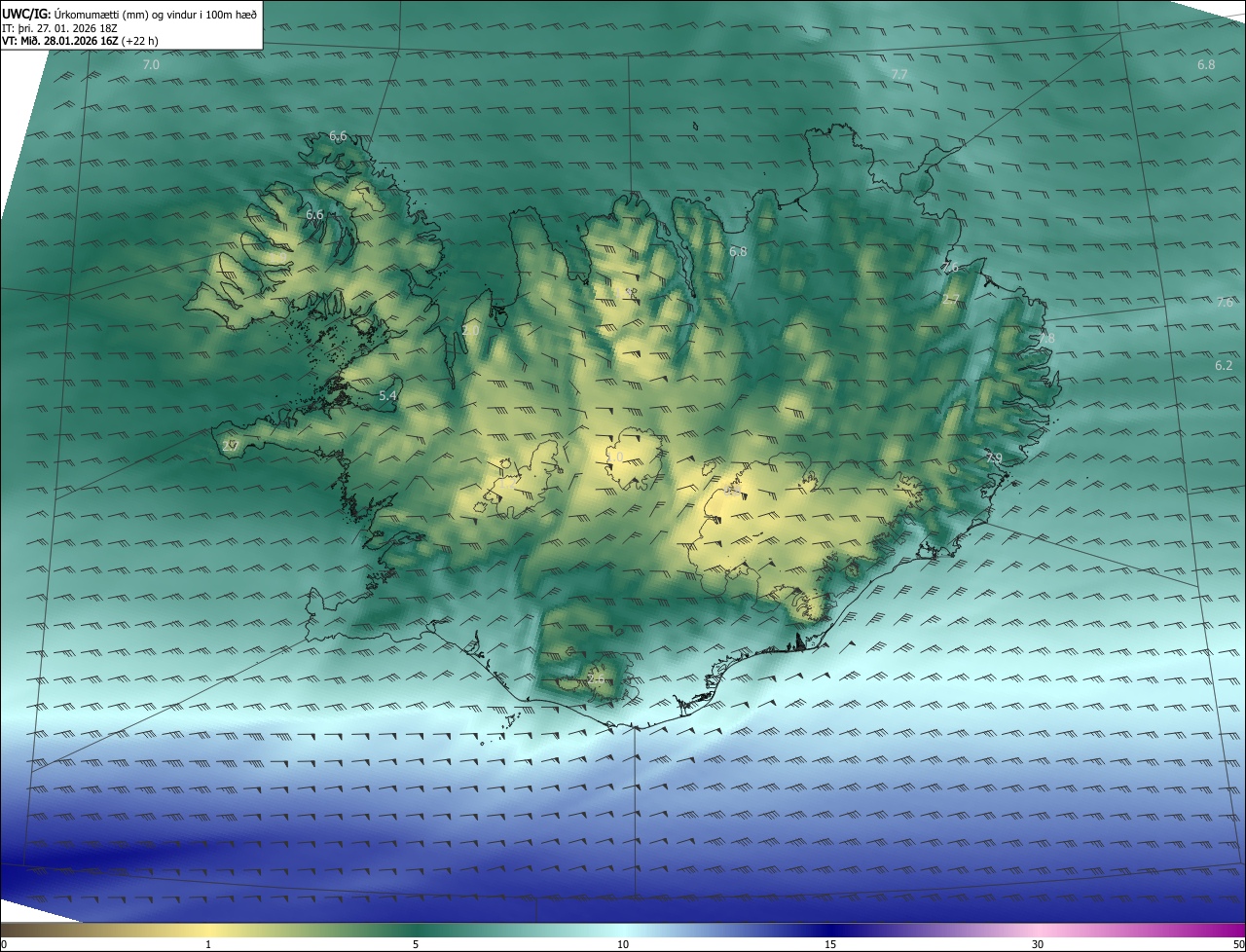Viewport: 1246px width, 952px height.
Task: Click the 7.8 value label on the east coast
Action: point(1046,338)
